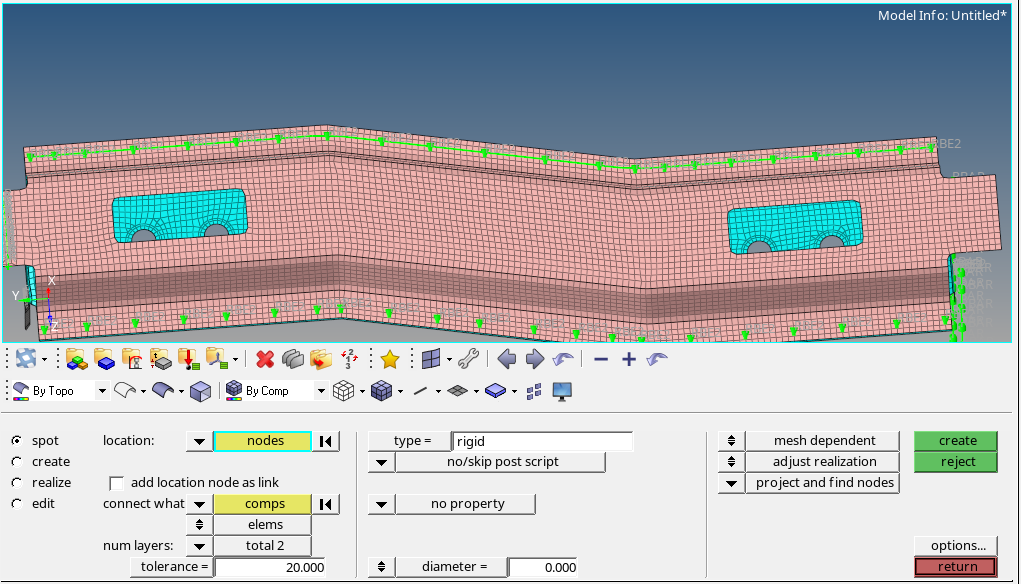Click the create button
The height and width of the screenshot is (584, 1021).
point(955,440)
